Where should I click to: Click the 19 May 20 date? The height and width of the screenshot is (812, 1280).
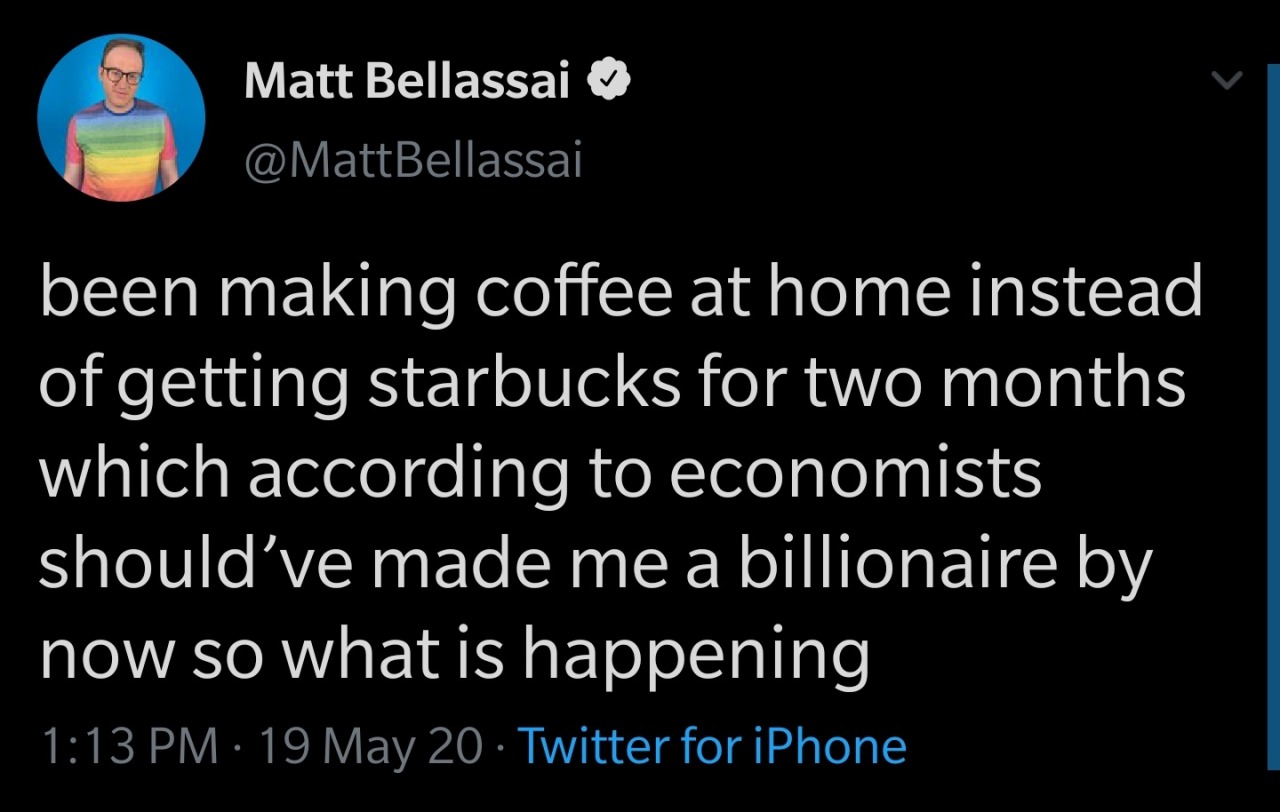[370, 746]
